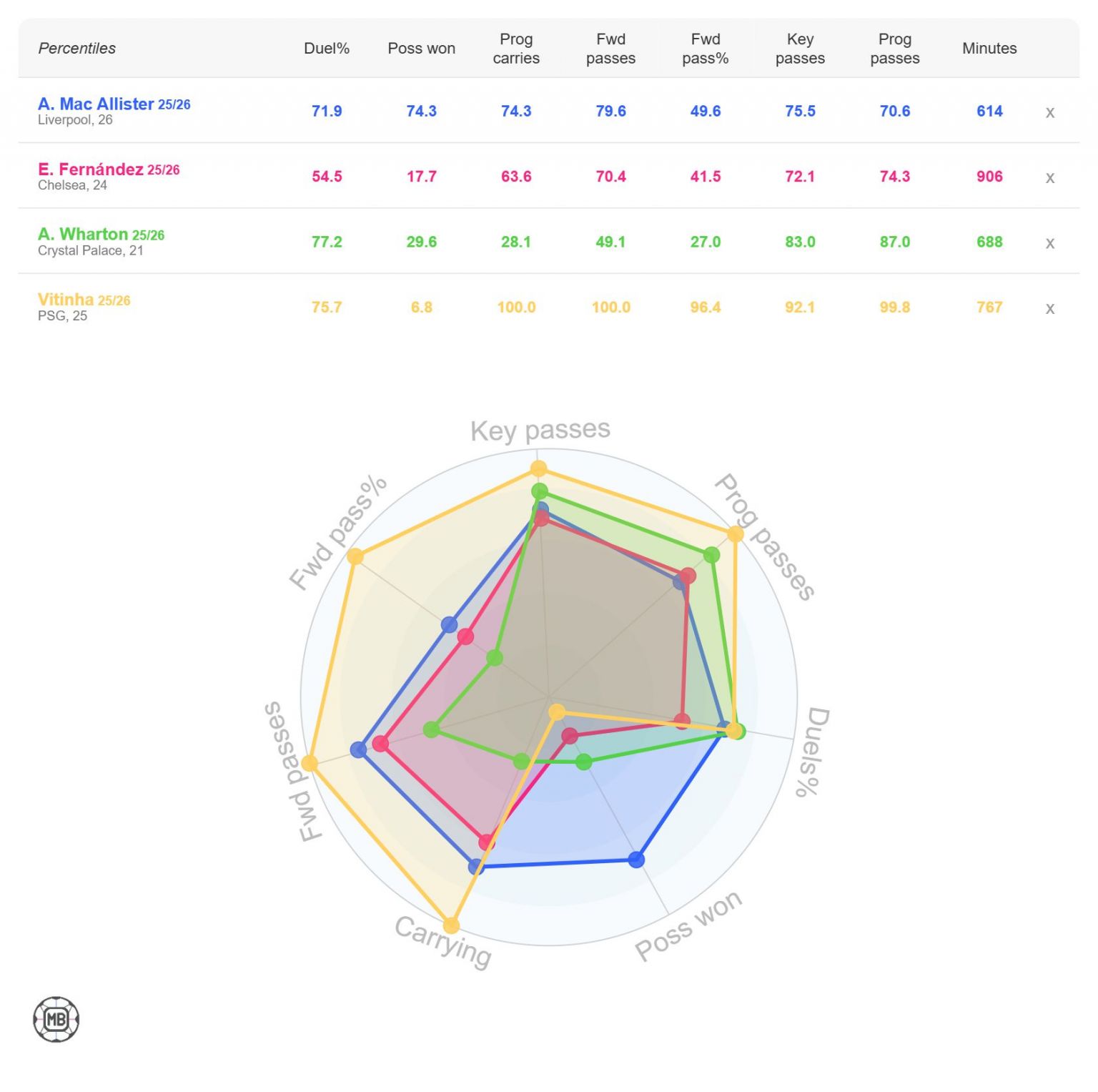Sort table by Minutes column
Screen dimensions: 1098x1092
989,49
